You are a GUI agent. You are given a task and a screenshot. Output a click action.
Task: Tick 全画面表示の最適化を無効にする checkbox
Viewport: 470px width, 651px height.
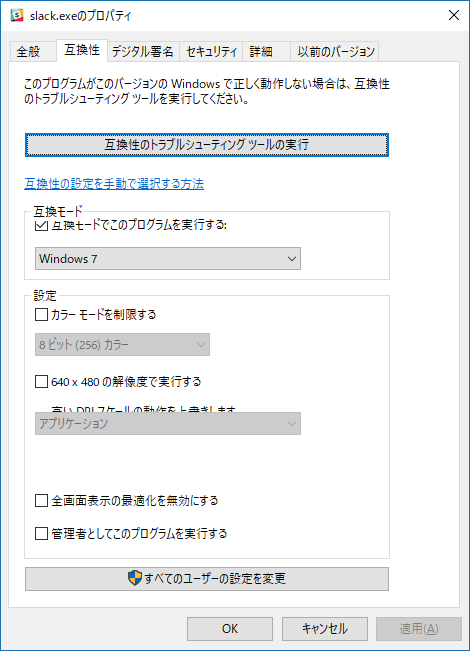point(41,500)
